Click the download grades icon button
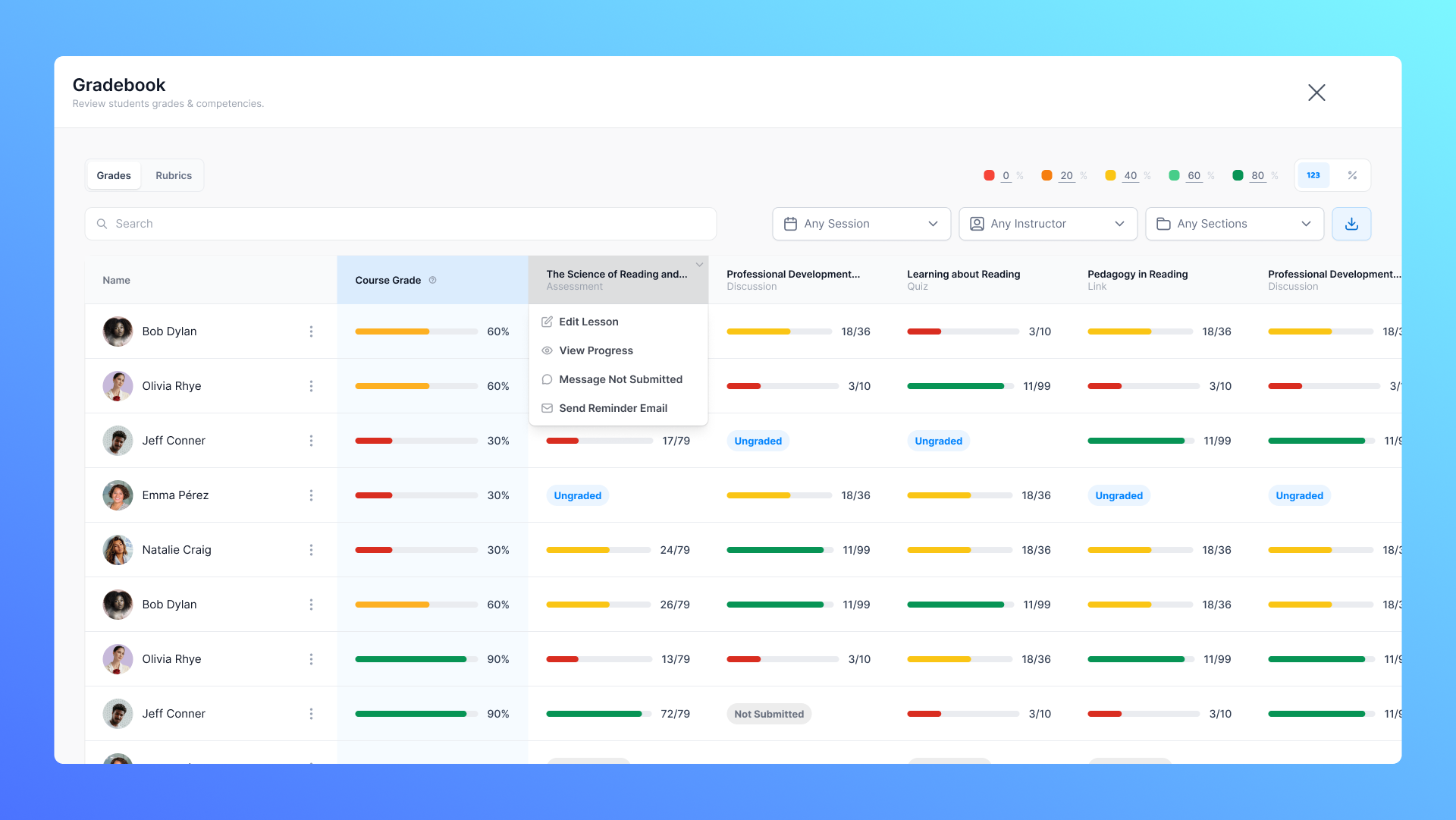The image size is (1456, 820). tap(1351, 224)
